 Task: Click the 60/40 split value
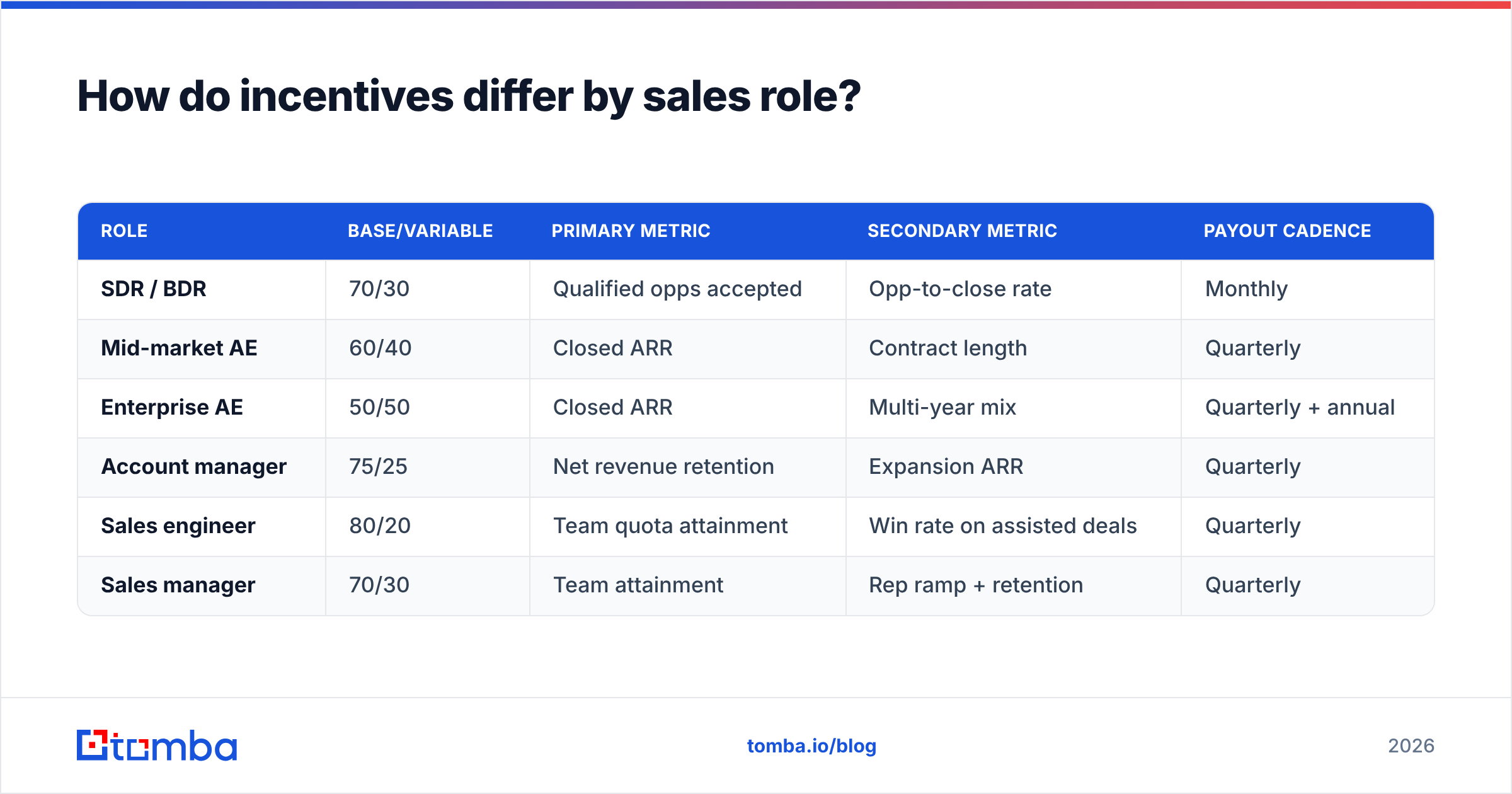pos(381,348)
